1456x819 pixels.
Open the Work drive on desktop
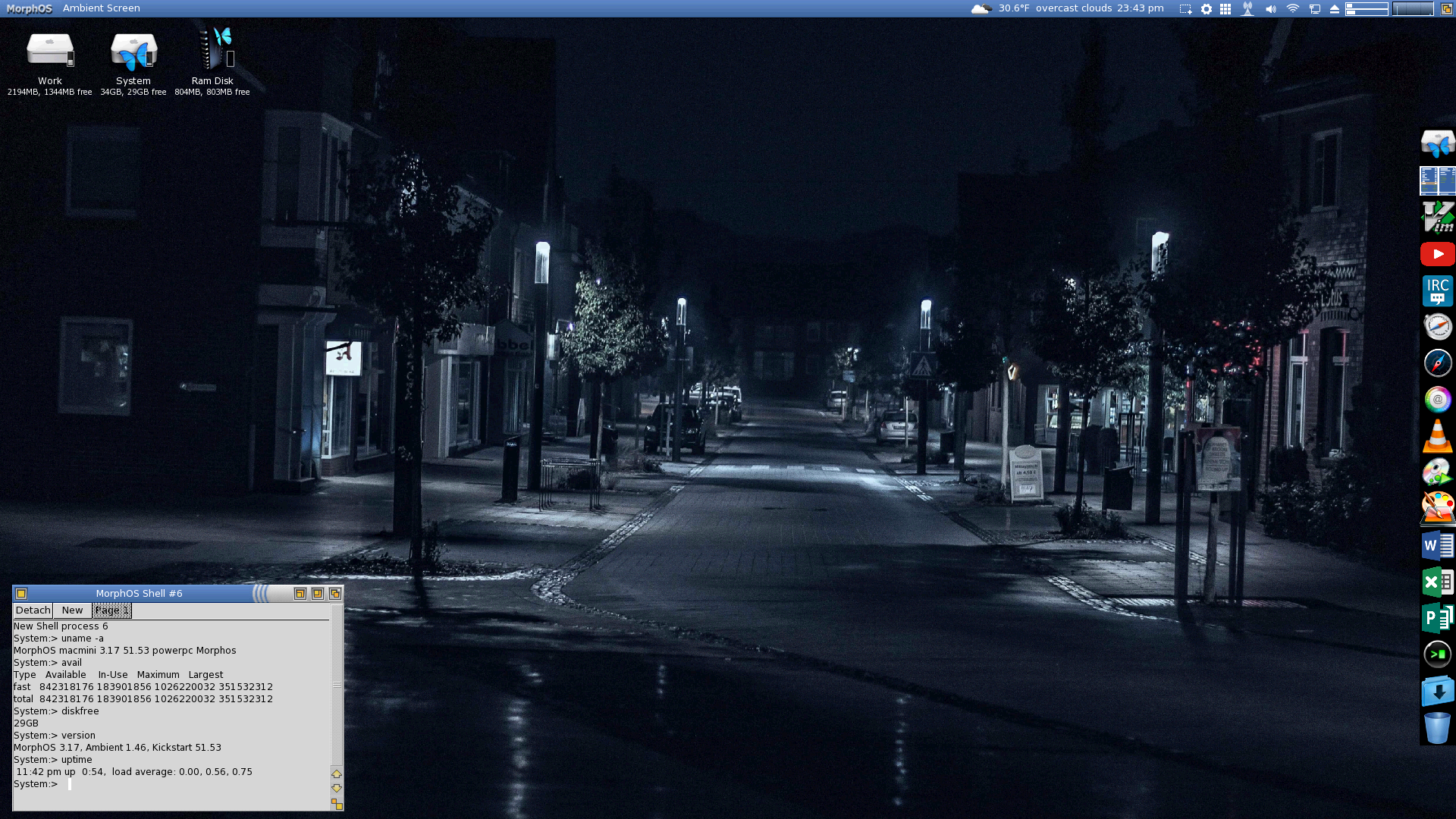[x=50, y=52]
